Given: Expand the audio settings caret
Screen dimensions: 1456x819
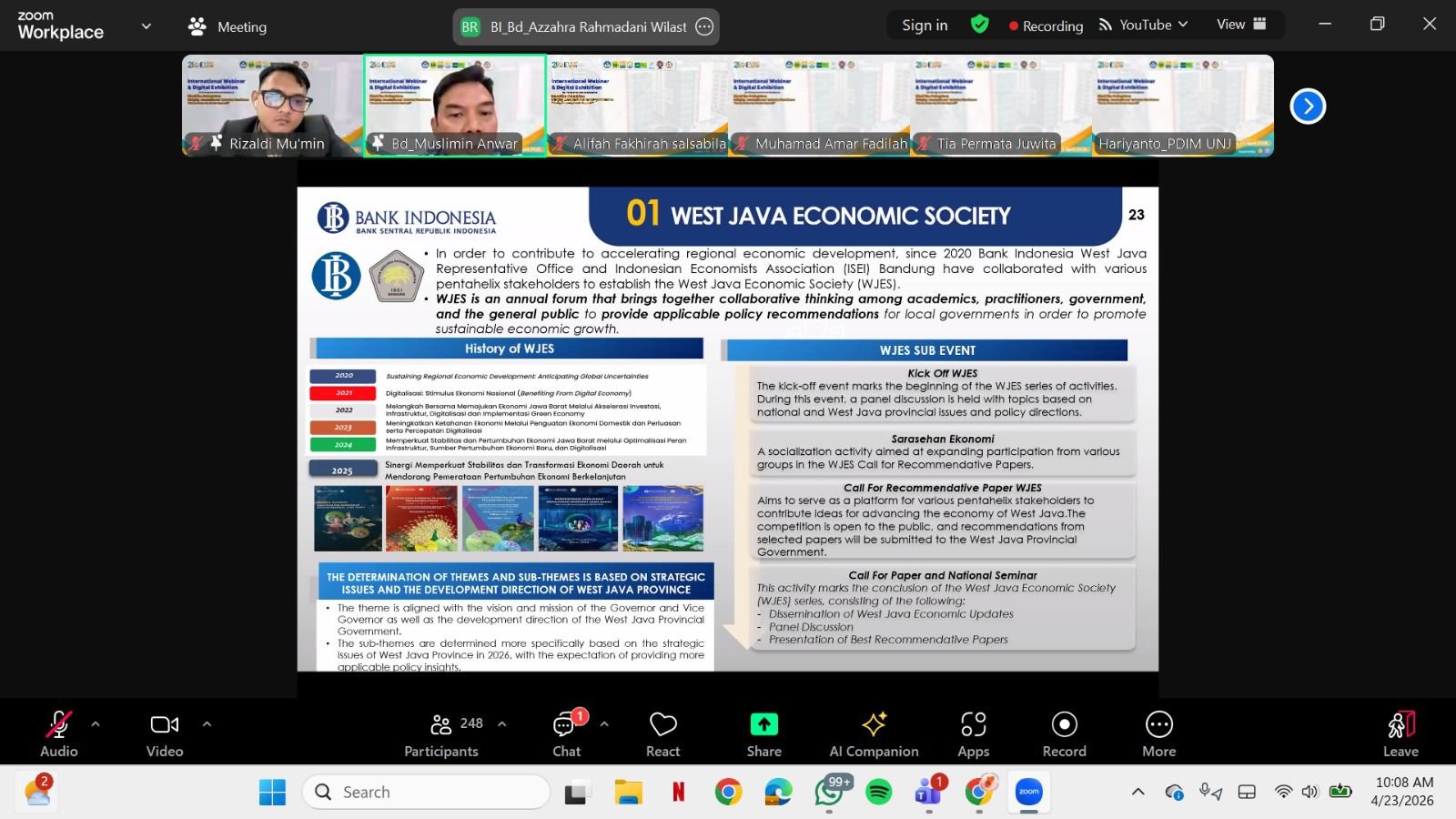Looking at the screenshot, I should pyautogui.click(x=96, y=724).
